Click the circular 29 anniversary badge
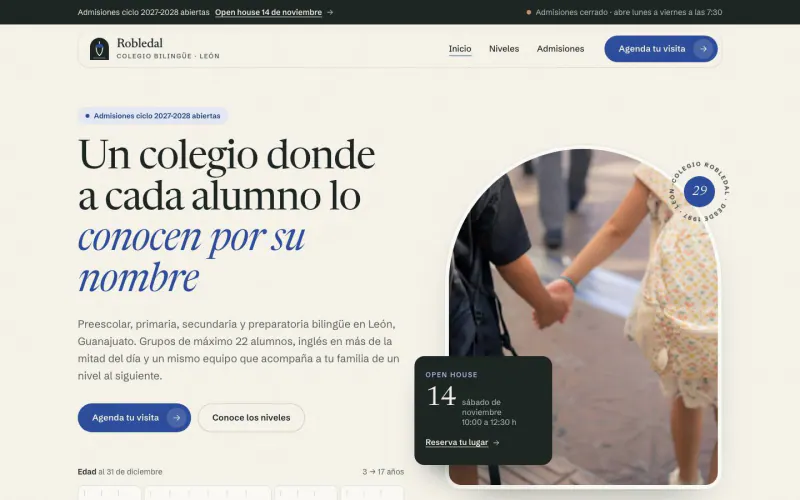800x500 pixels. [x=699, y=191]
